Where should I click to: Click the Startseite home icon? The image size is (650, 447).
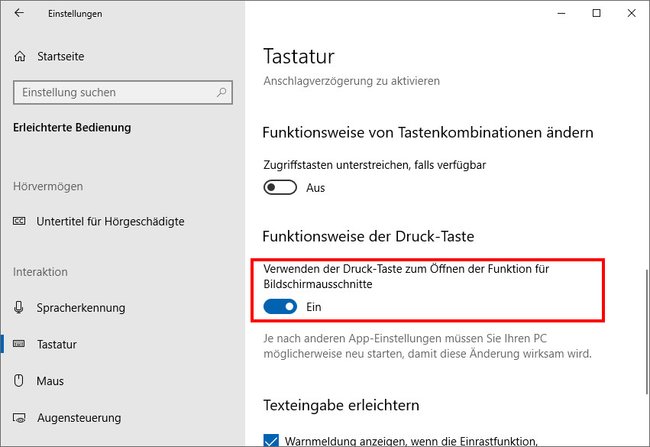(x=19, y=56)
